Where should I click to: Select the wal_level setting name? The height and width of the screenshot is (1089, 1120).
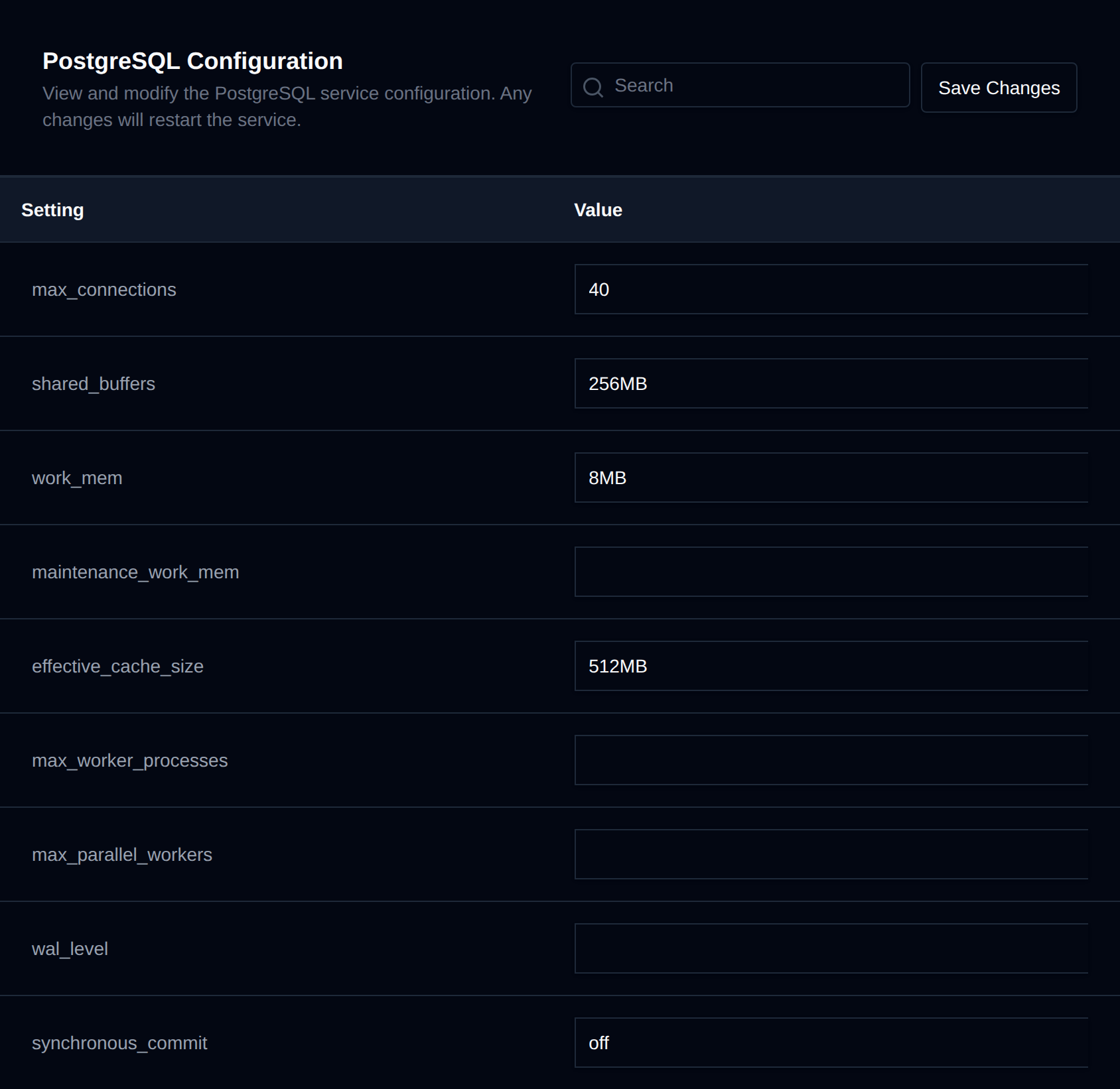coord(70,949)
